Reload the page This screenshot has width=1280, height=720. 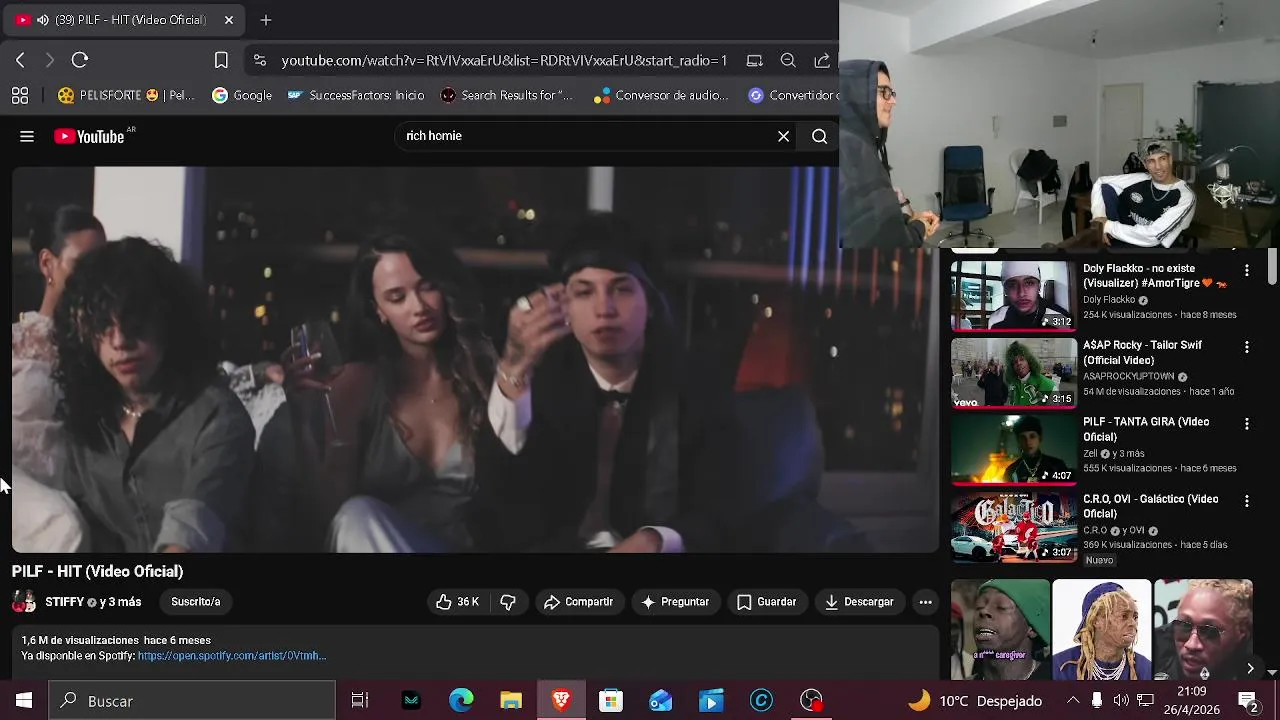coord(80,60)
